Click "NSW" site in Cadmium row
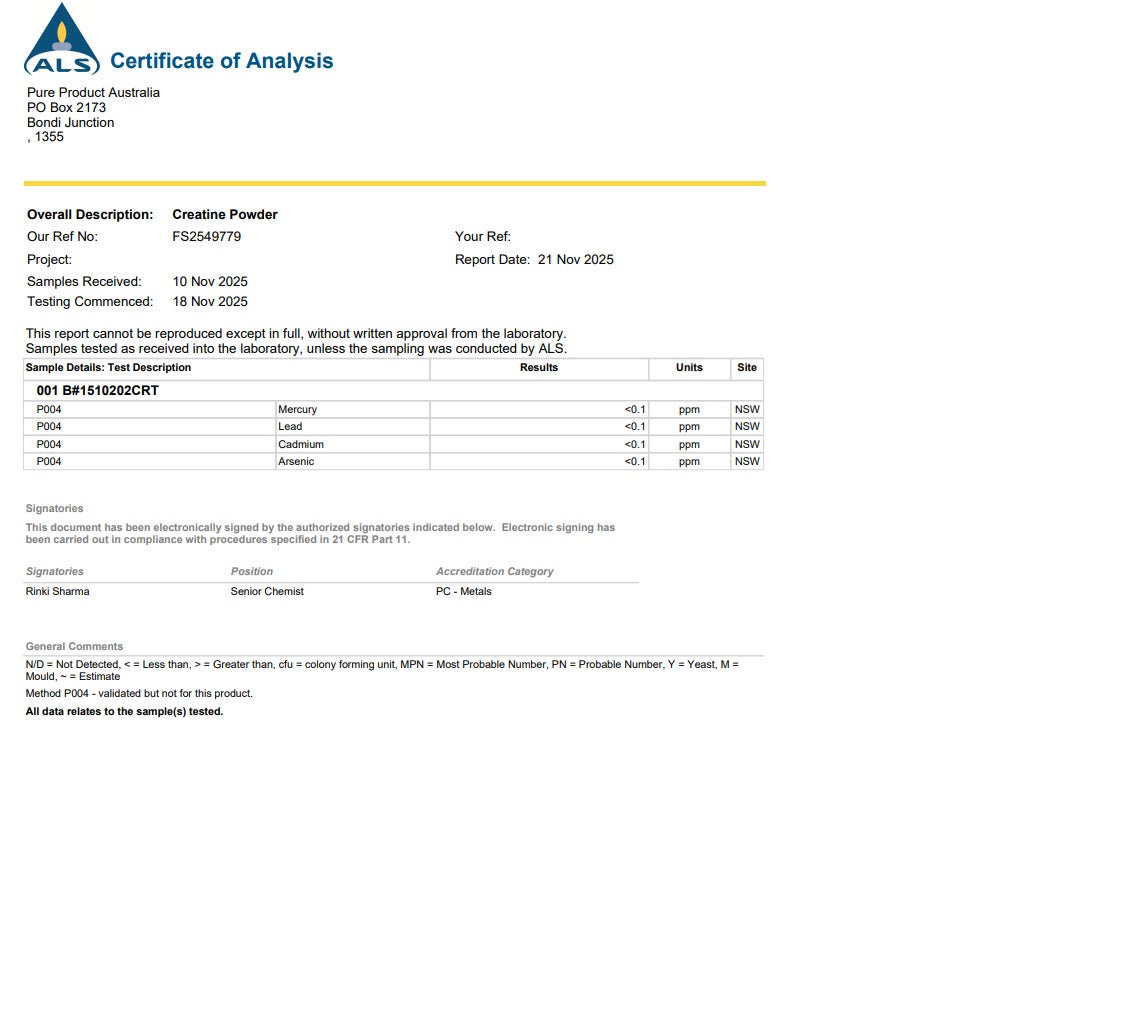 [747, 444]
